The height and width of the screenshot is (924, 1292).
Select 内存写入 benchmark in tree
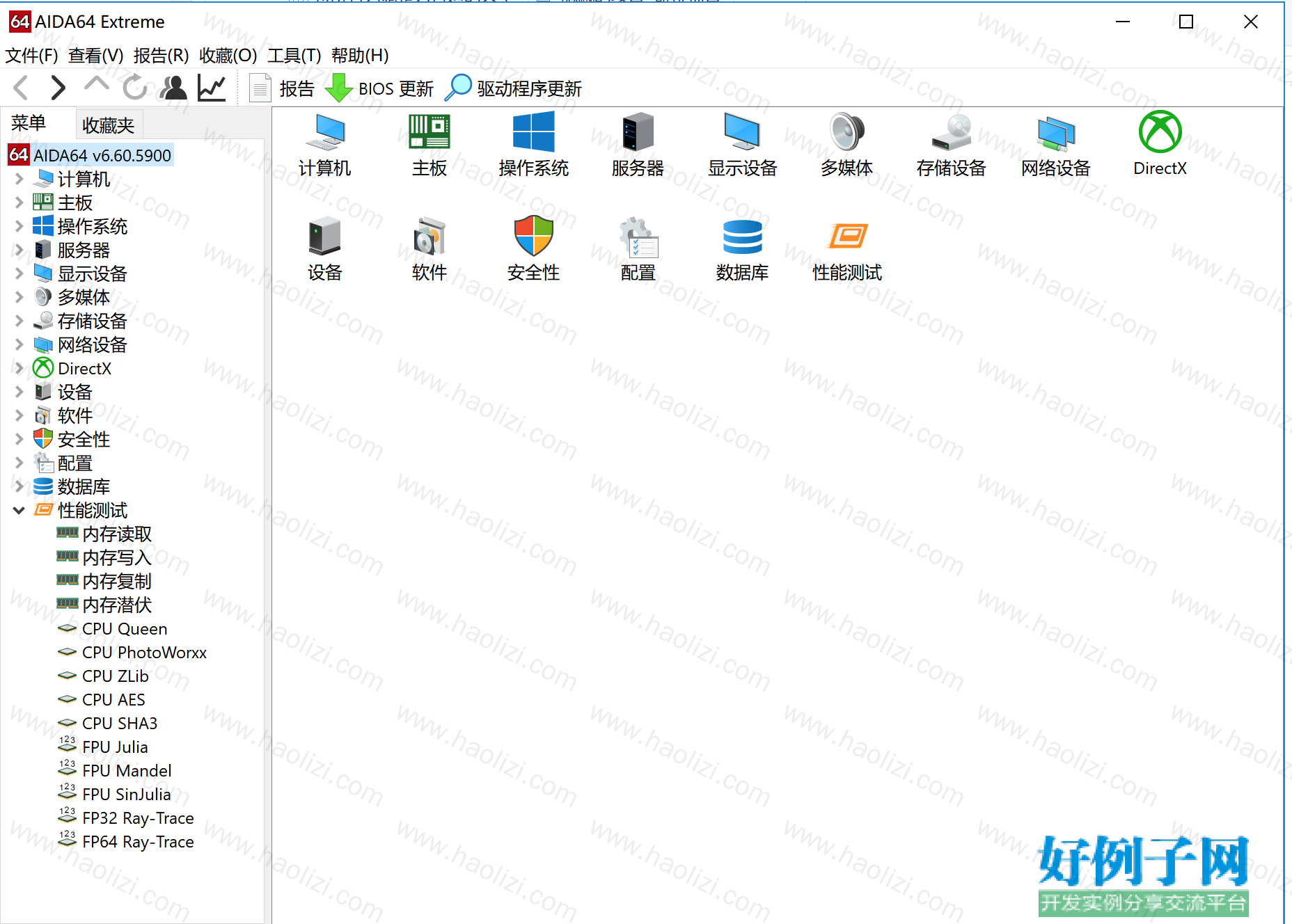104,558
